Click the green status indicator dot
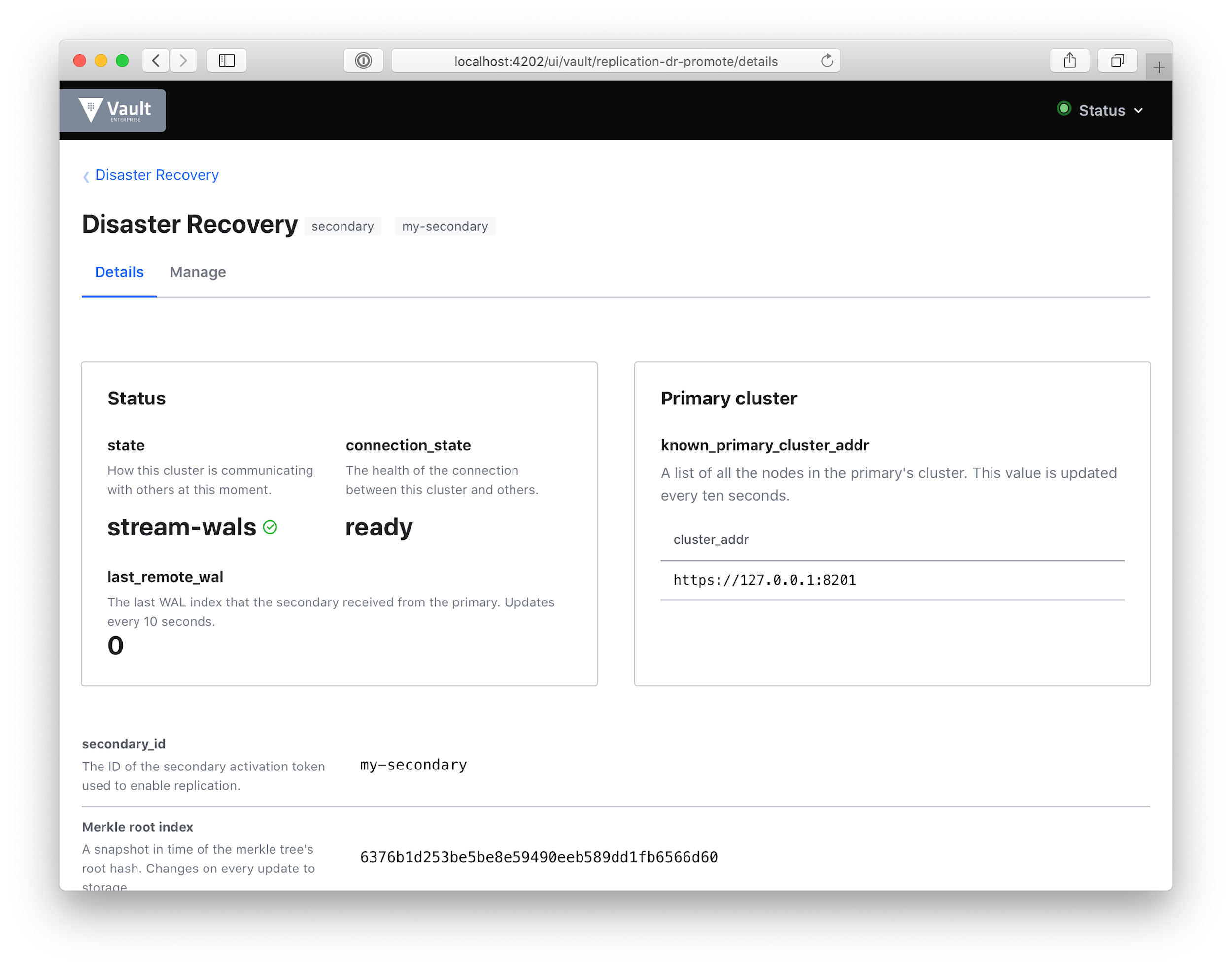The height and width of the screenshot is (969, 1232). click(x=1063, y=109)
